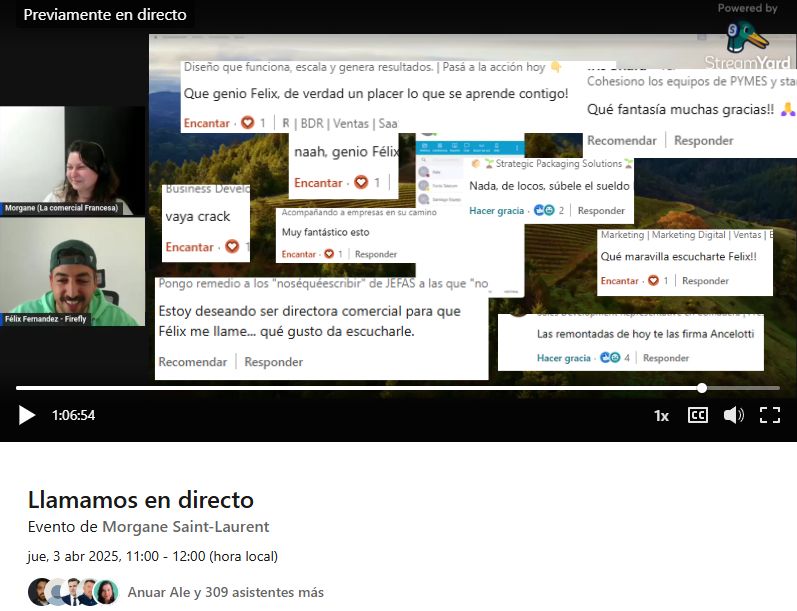Click heart reaction icon under 'naah, genio Félix'
Image resolution: width=797 pixels, height=611 pixels.
point(361,182)
